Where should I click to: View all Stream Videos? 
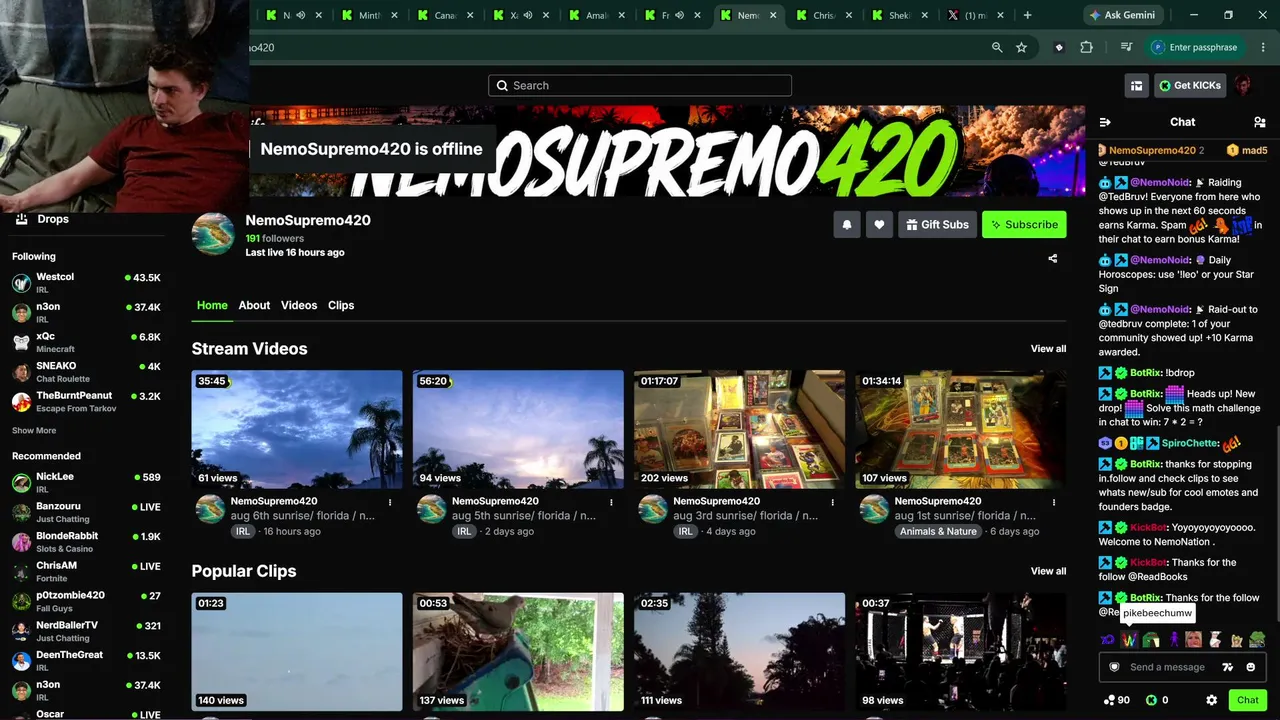click(x=1048, y=349)
